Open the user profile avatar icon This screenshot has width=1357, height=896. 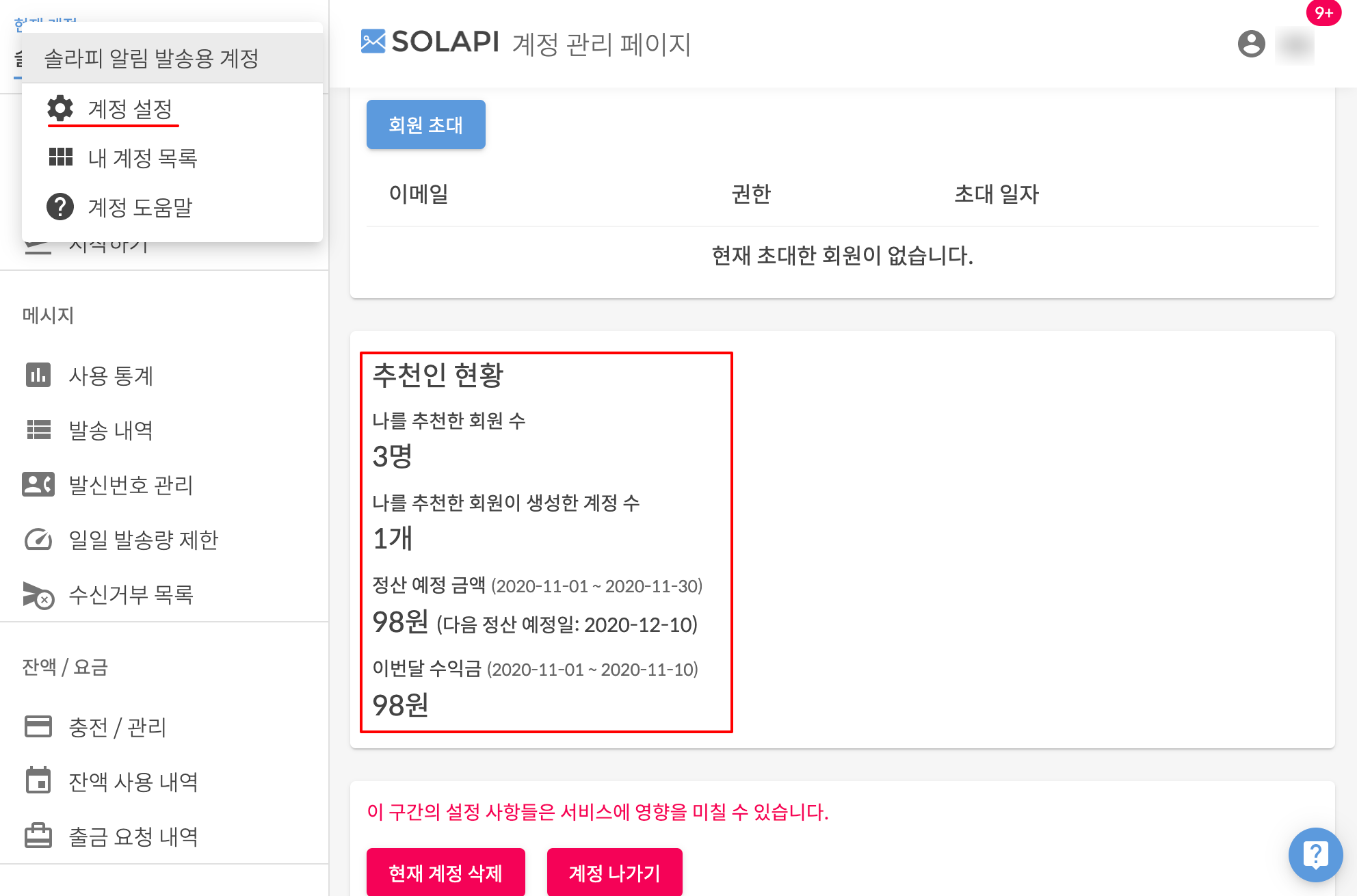[1252, 44]
